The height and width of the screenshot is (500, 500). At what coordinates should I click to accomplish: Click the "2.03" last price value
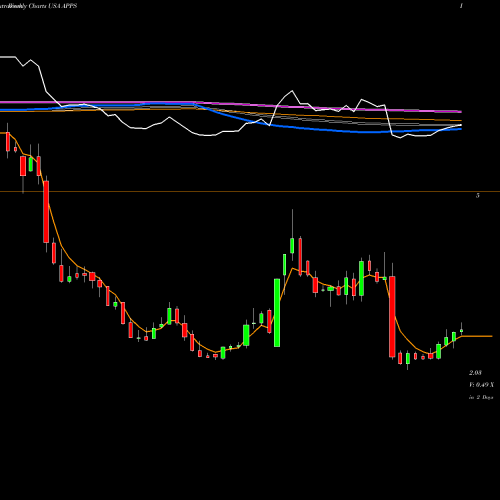(x=475, y=373)
